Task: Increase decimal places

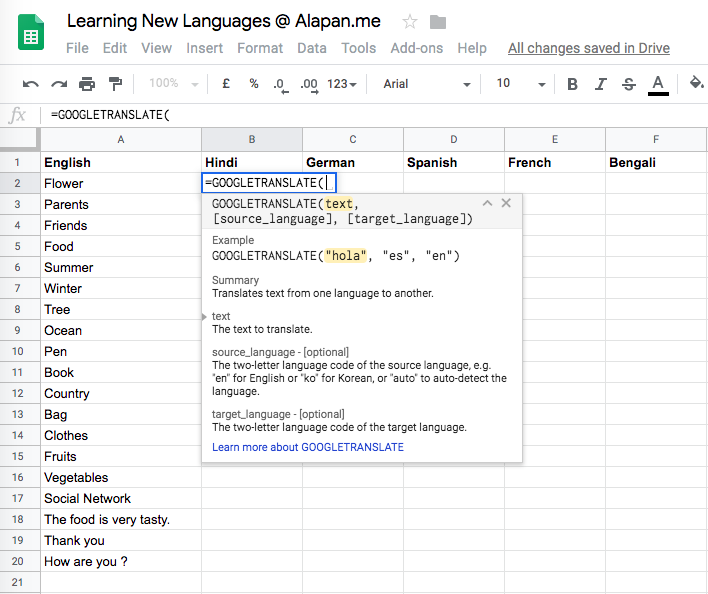Action: (309, 84)
